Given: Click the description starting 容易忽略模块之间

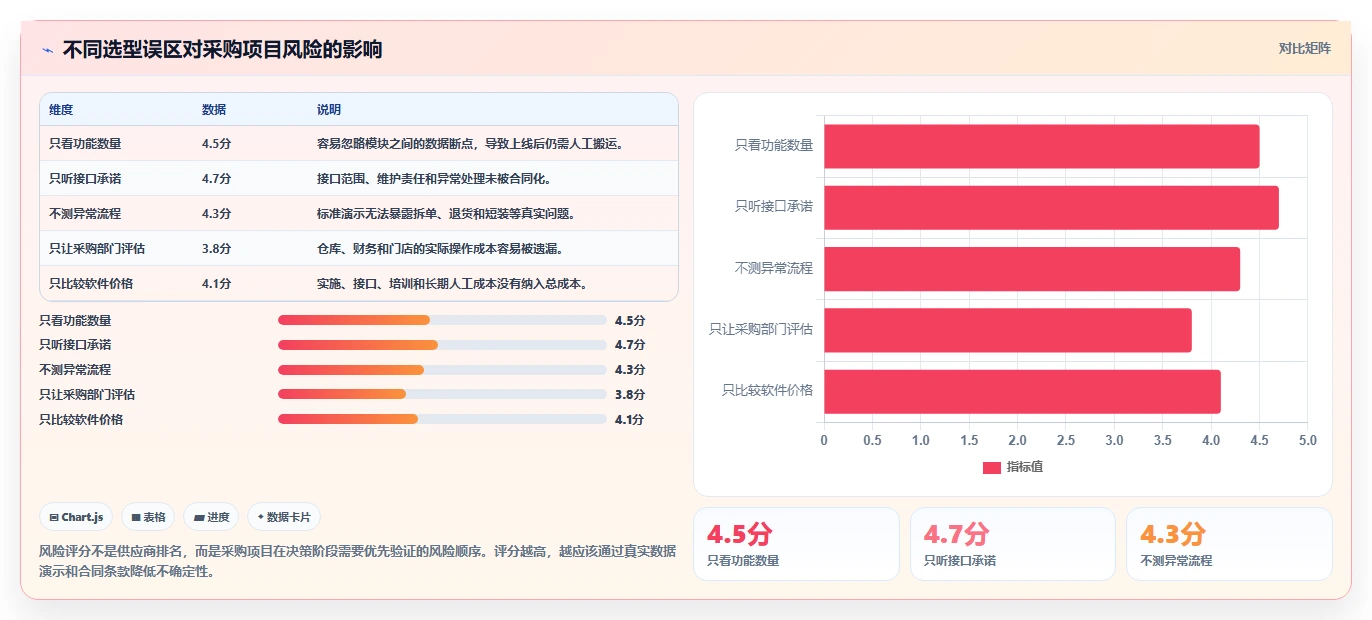Looking at the screenshot, I should tap(471, 144).
